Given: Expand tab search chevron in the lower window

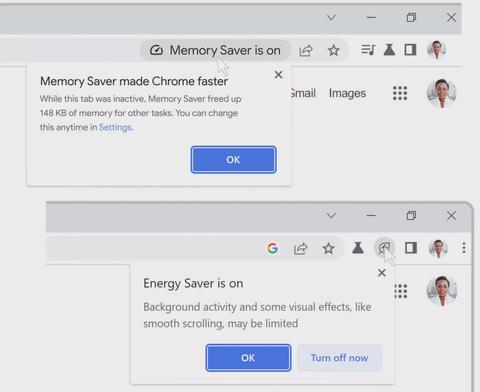Looking at the screenshot, I should 331,216.
